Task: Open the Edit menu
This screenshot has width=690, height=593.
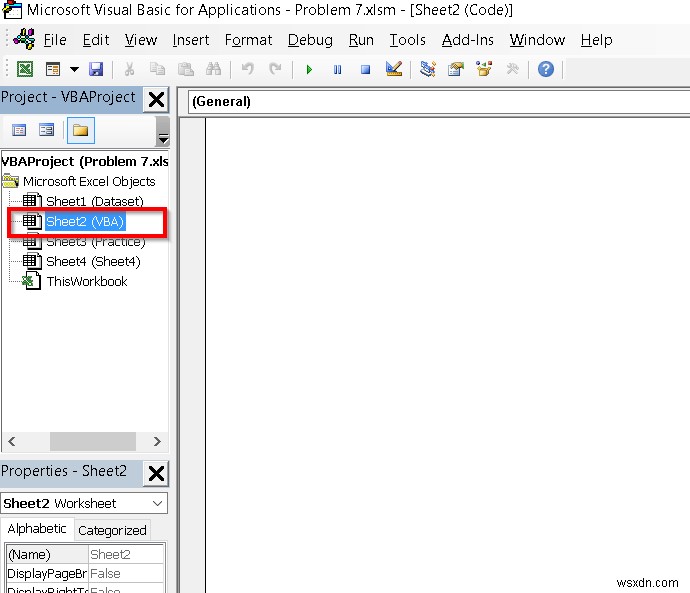Action: 95,40
